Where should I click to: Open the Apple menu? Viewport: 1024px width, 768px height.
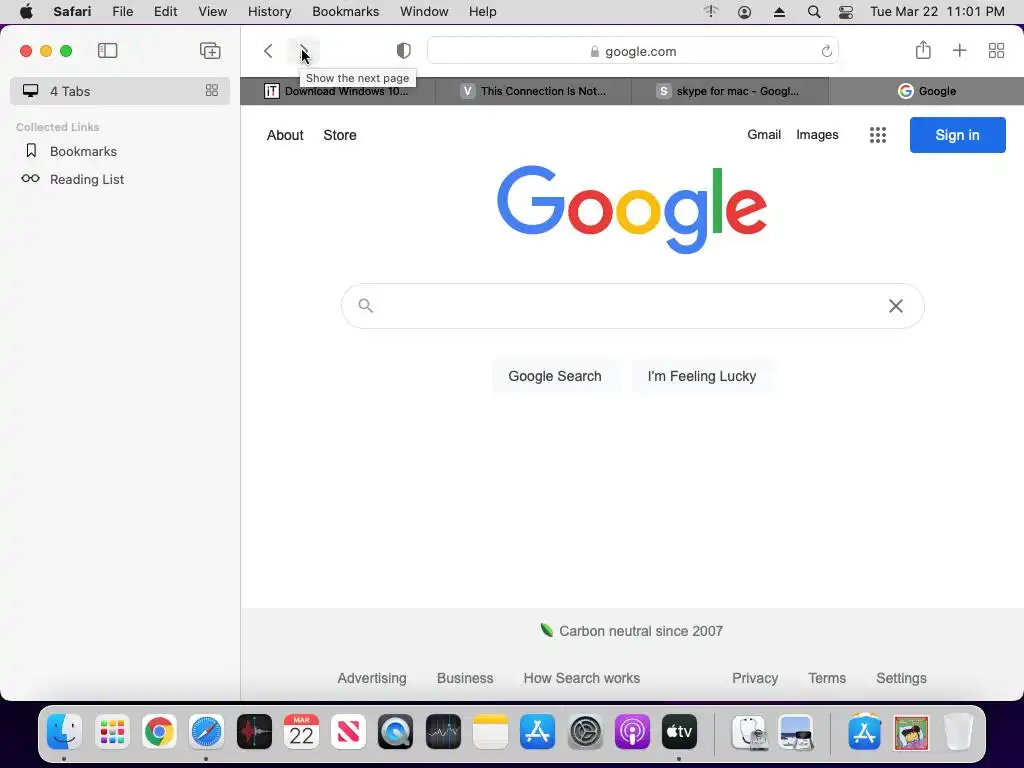point(26,12)
